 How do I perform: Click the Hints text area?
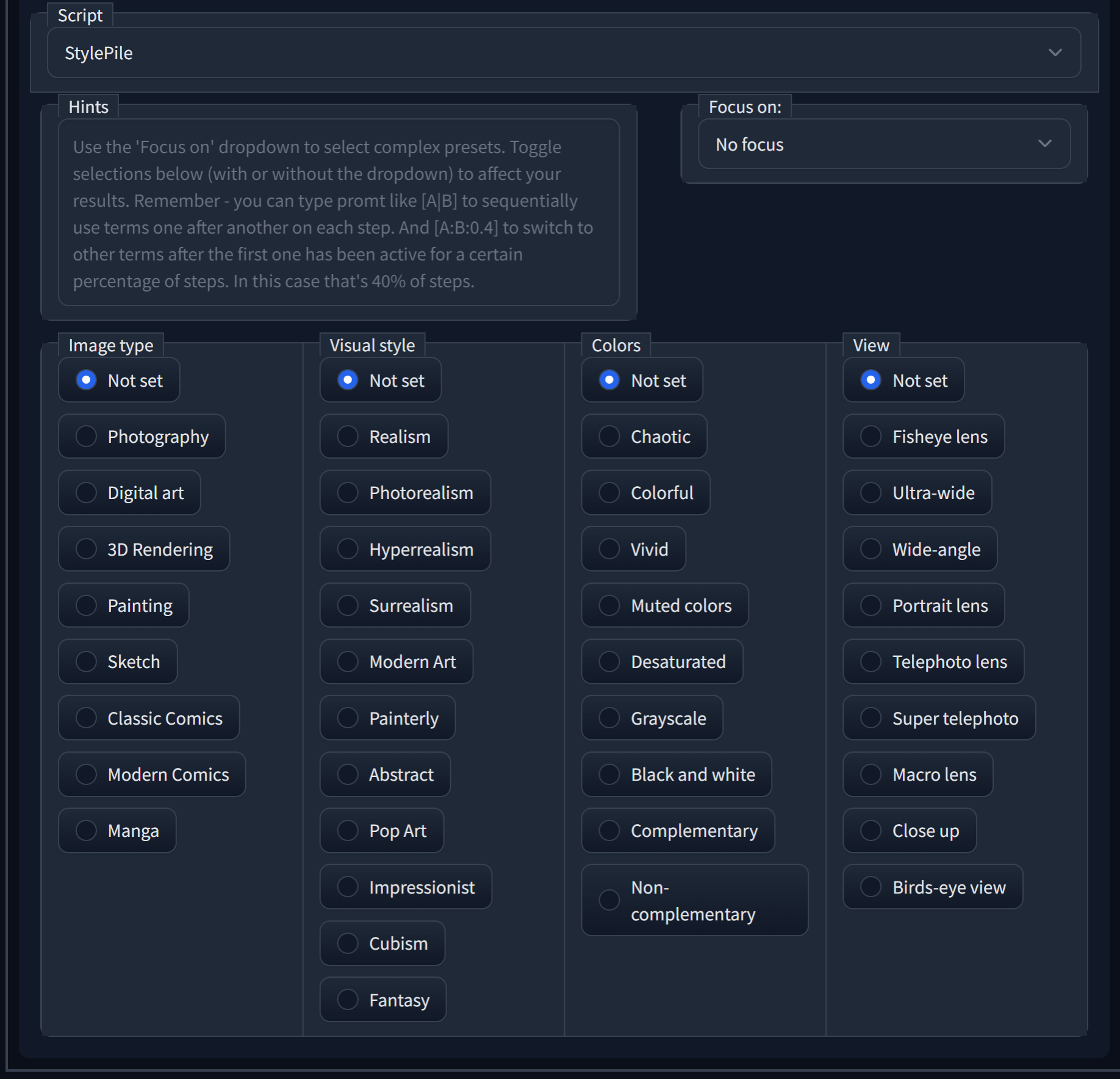coord(339,212)
